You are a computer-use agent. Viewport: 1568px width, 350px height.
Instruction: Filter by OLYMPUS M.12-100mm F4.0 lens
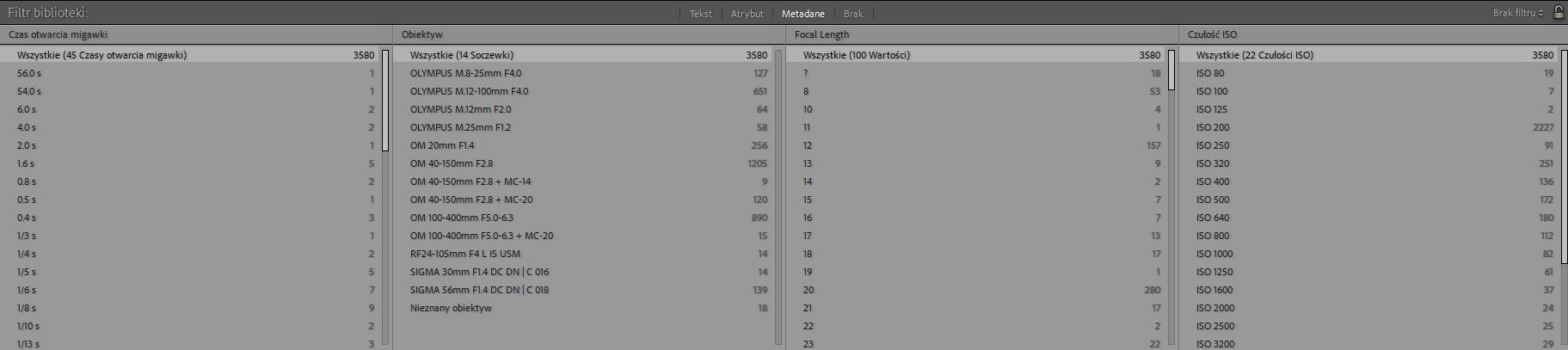pyautogui.click(x=469, y=91)
